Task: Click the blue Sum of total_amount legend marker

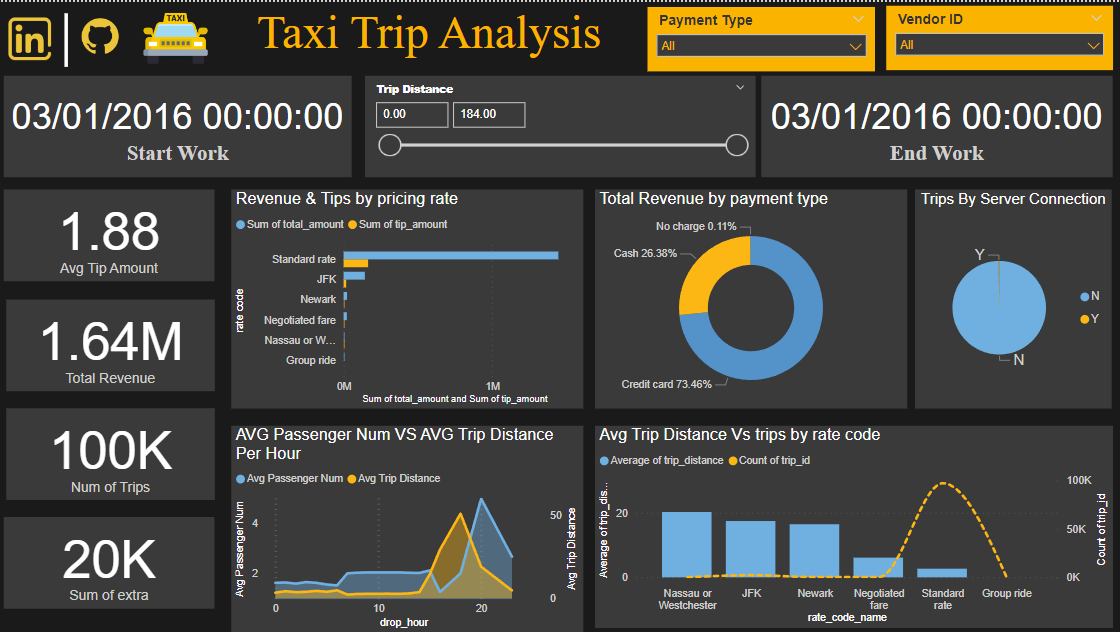Action: click(x=240, y=225)
